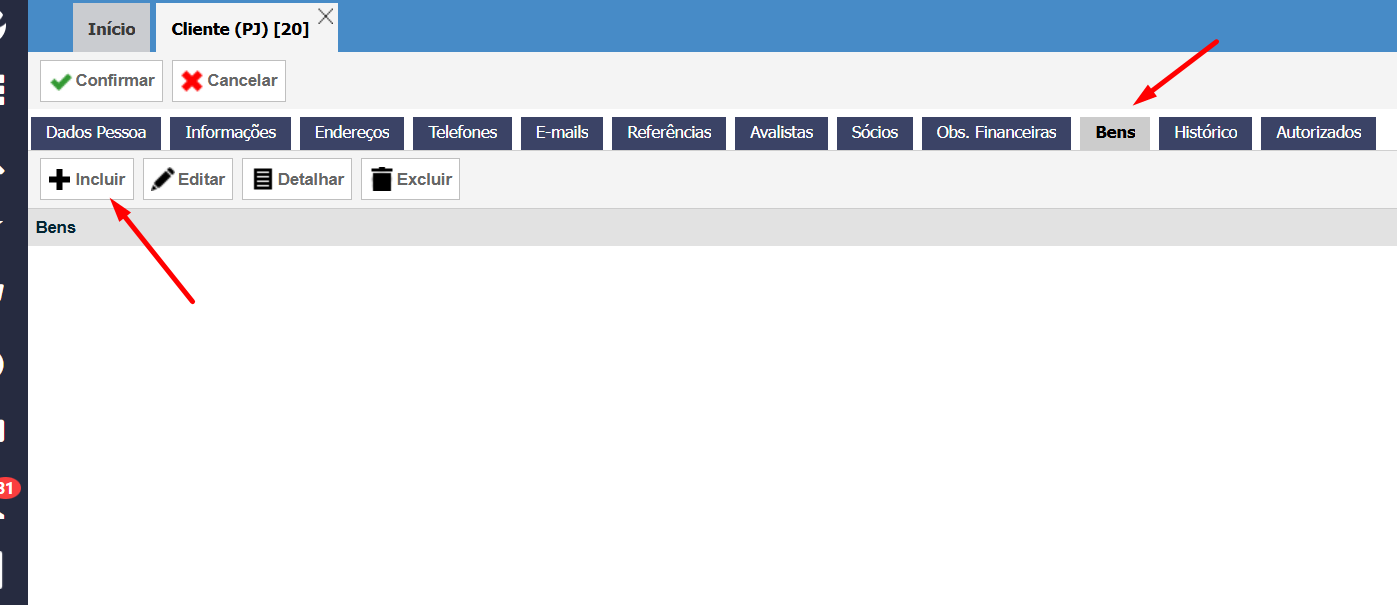Switch to the Dados Pessoa tab
The height and width of the screenshot is (605, 1397).
(x=96, y=133)
